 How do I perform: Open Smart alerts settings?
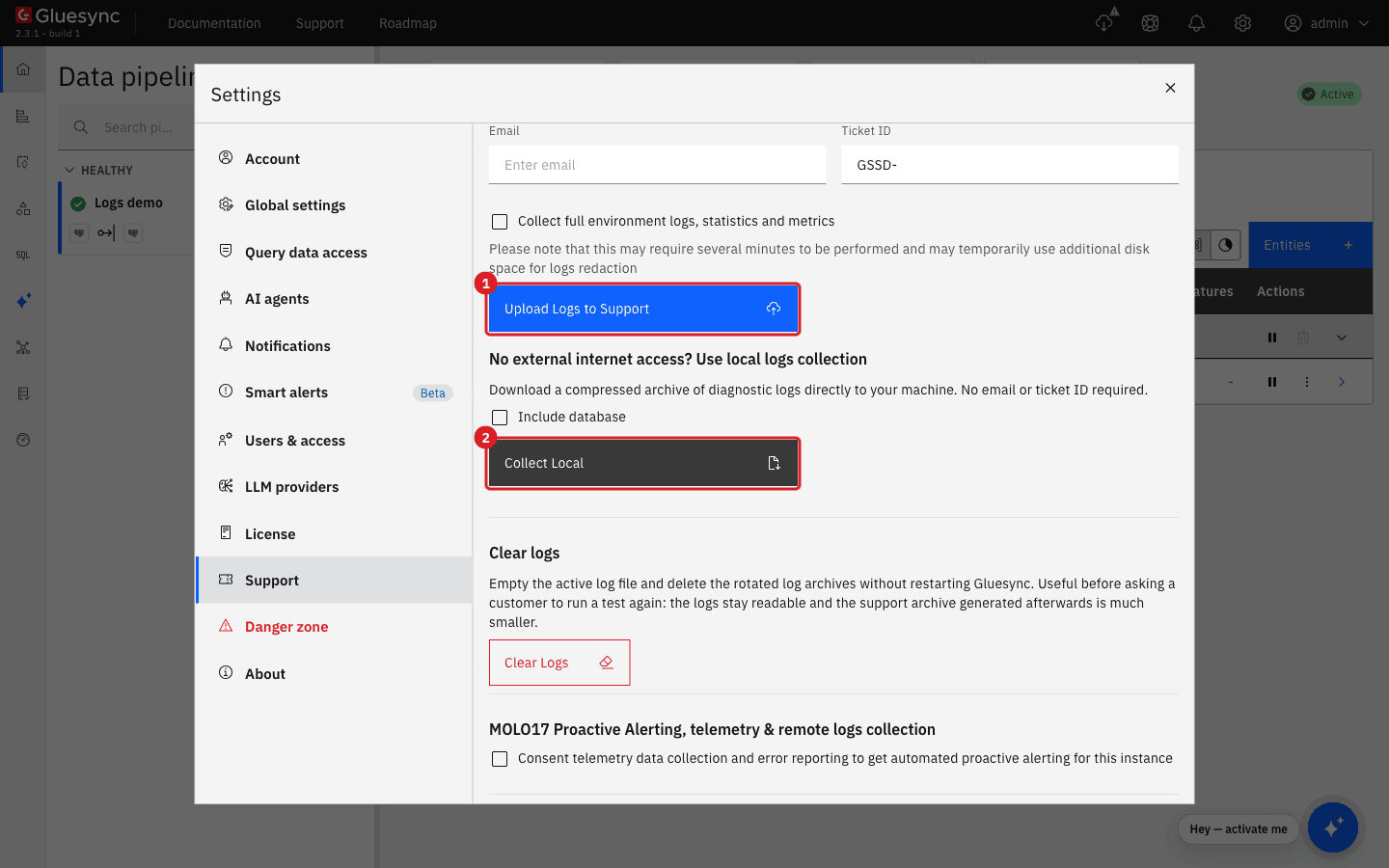pyautogui.click(x=334, y=393)
